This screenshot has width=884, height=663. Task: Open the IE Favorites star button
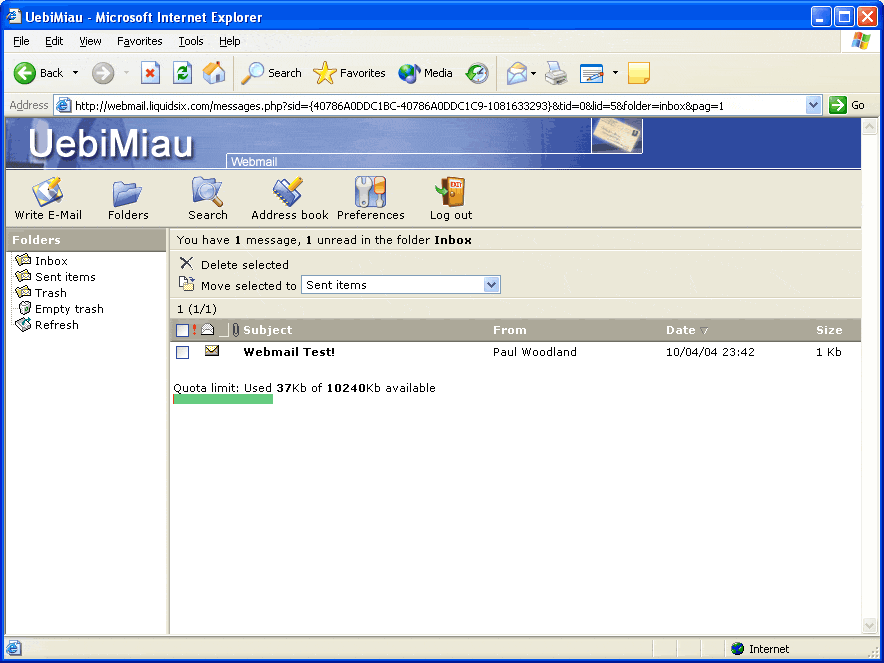coord(349,73)
